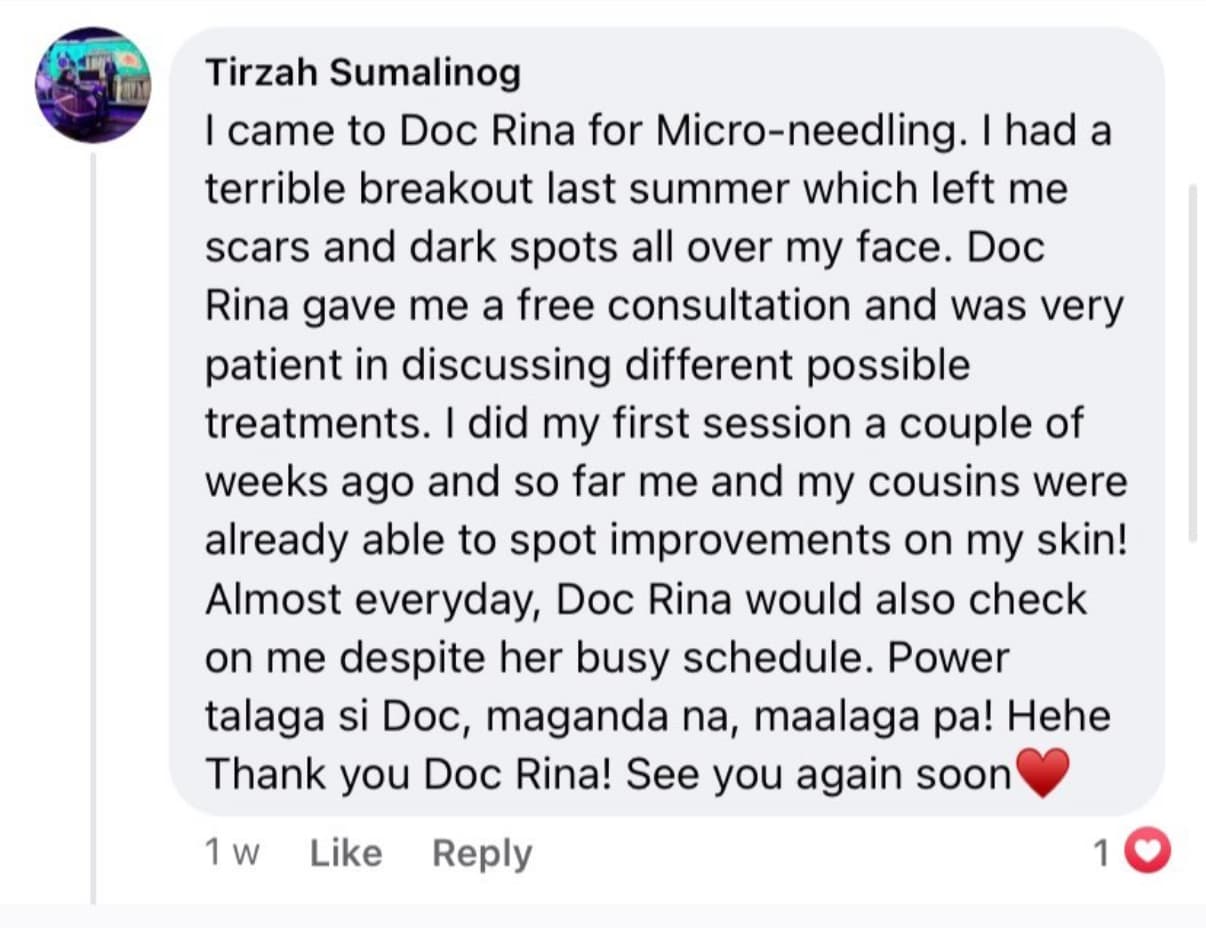Reply to Tirzah Sumalinog's comment
The width and height of the screenshot is (1206, 928).
tap(482, 853)
